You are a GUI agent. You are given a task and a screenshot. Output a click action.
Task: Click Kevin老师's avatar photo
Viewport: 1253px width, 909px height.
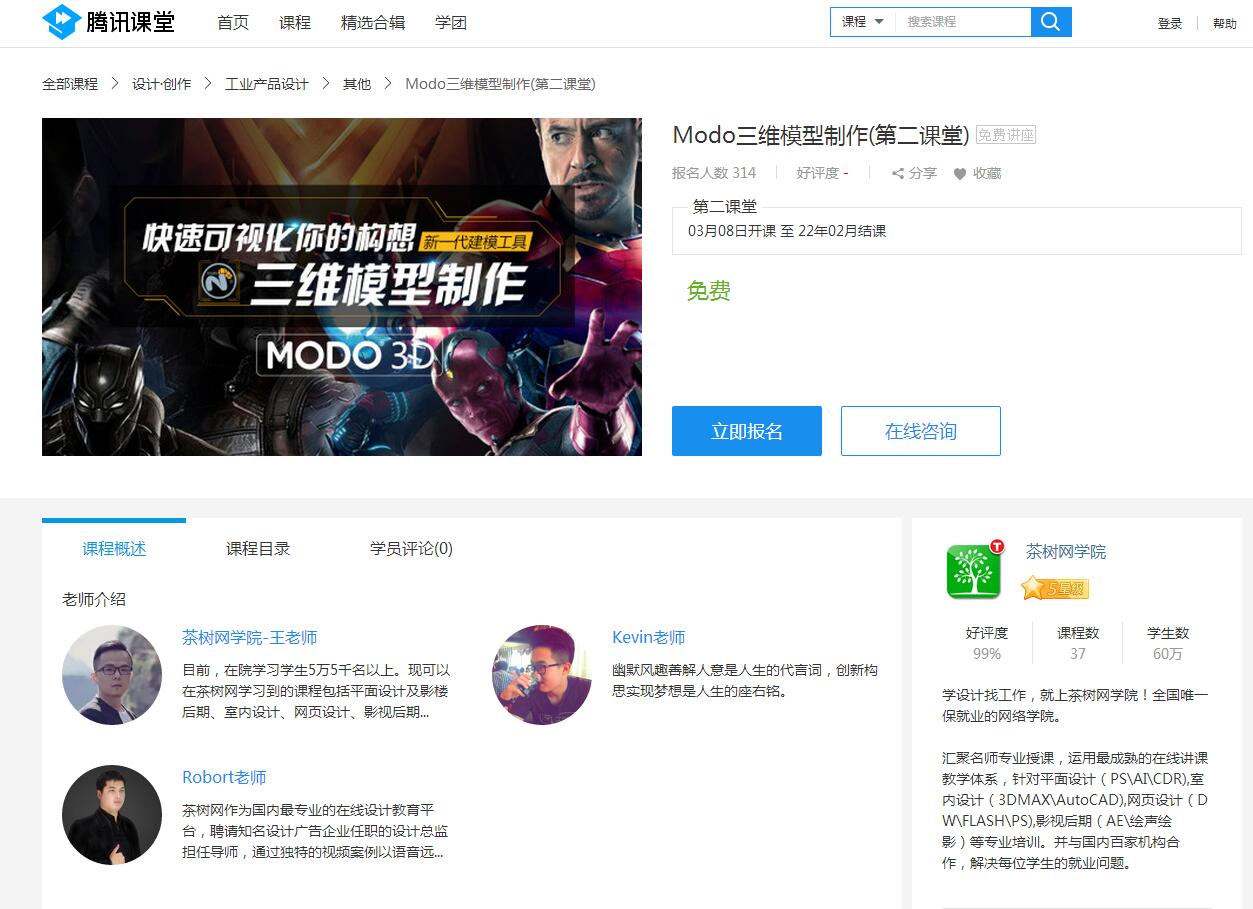(542, 675)
